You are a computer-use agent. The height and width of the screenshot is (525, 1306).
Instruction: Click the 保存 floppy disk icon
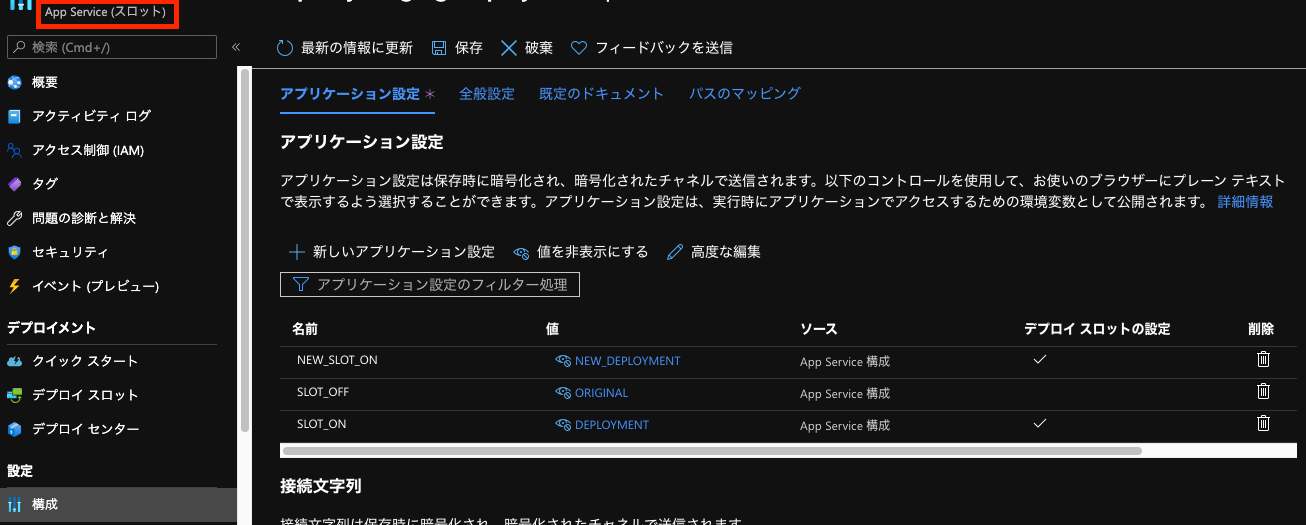(438, 47)
